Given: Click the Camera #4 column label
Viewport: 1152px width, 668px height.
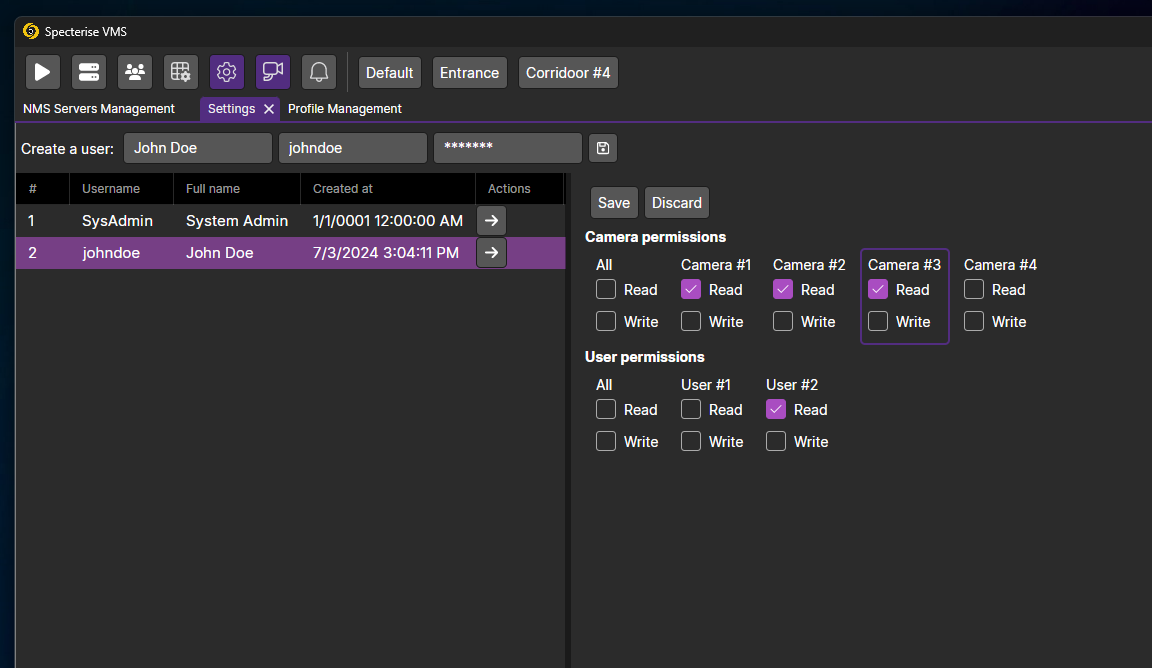Looking at the screenshot, I should point(1001,265).
